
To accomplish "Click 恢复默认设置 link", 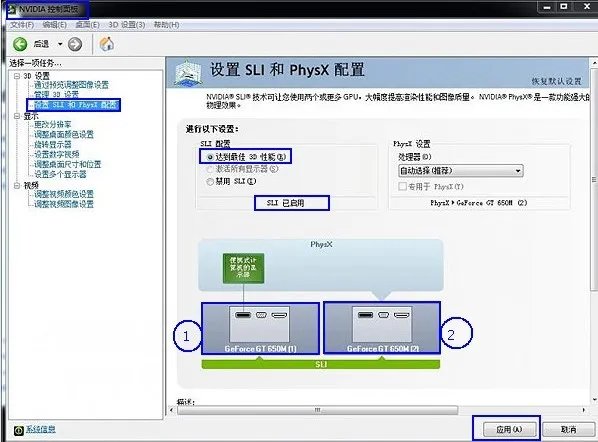I will [x=556, y=81].
